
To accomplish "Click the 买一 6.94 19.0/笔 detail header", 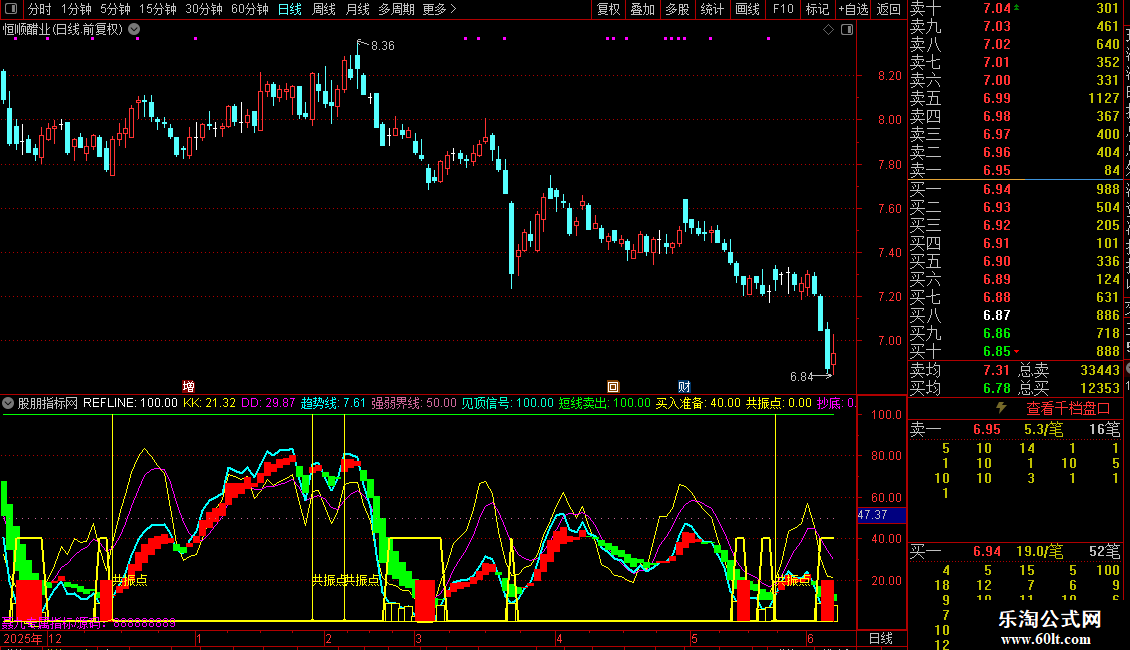I will tap(1015, 552).
